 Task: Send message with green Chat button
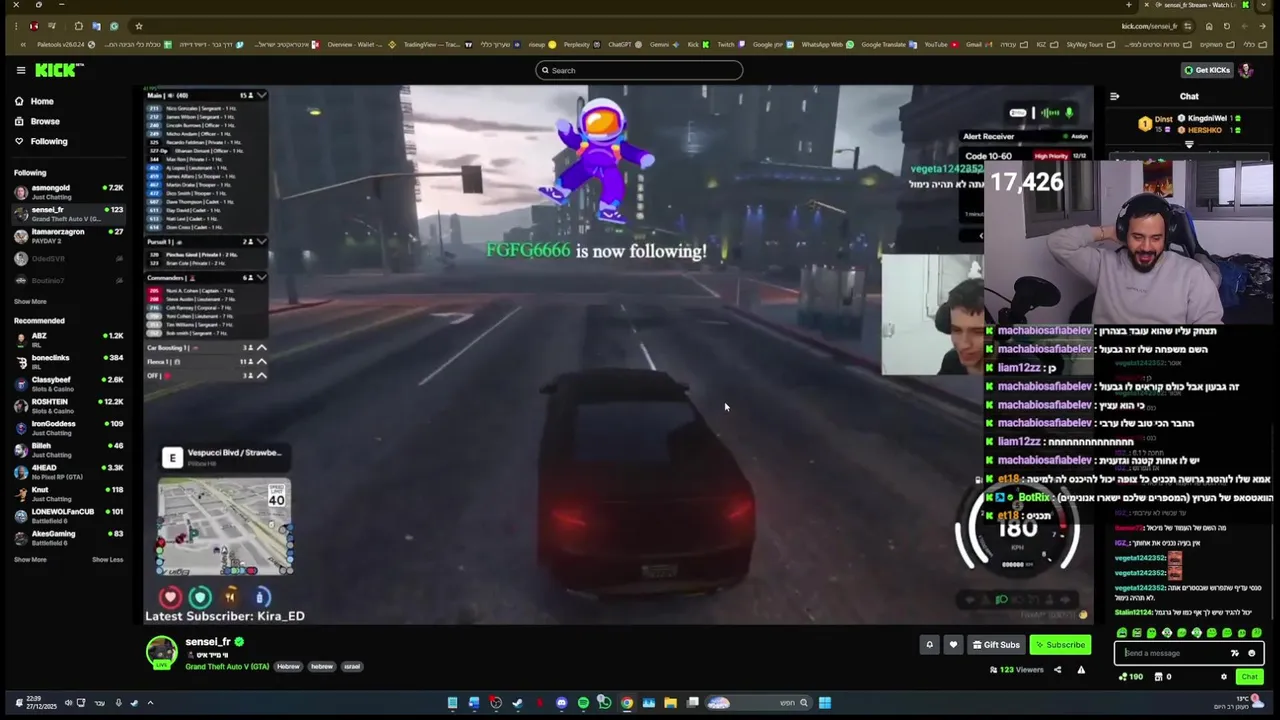pyautogui.click(x=1250, y=677)
